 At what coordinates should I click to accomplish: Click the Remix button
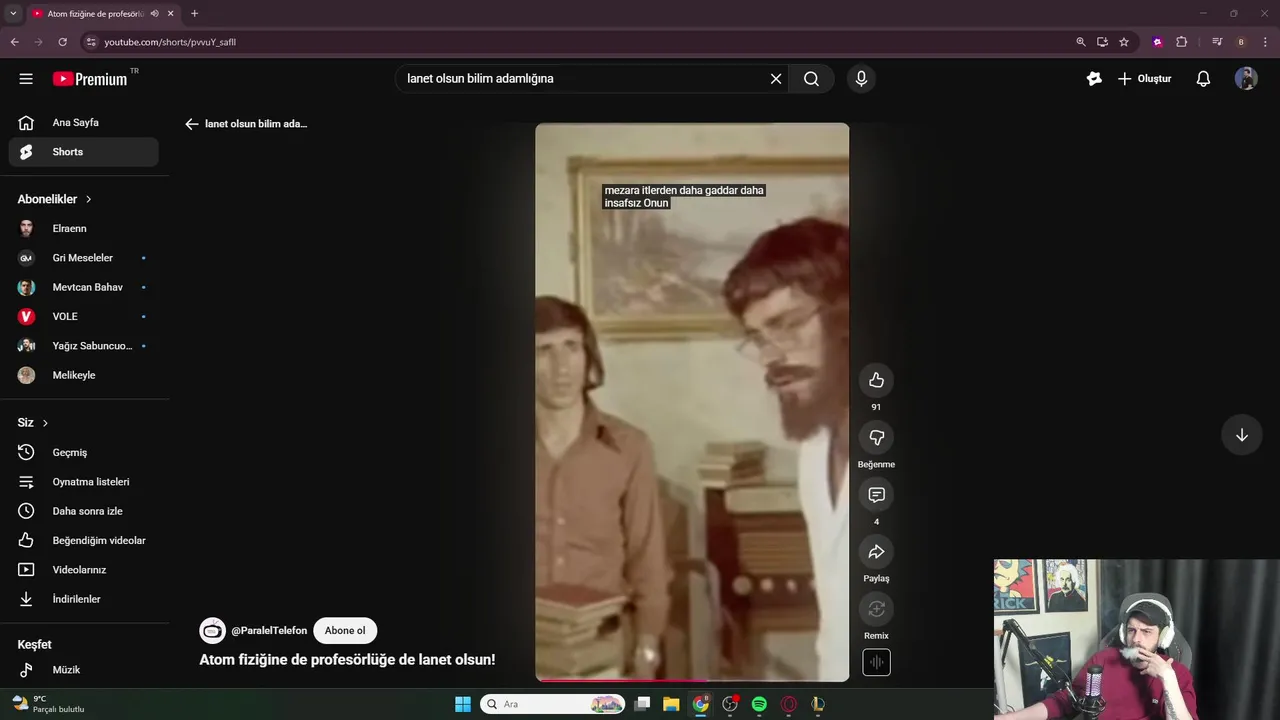(876, 609)
